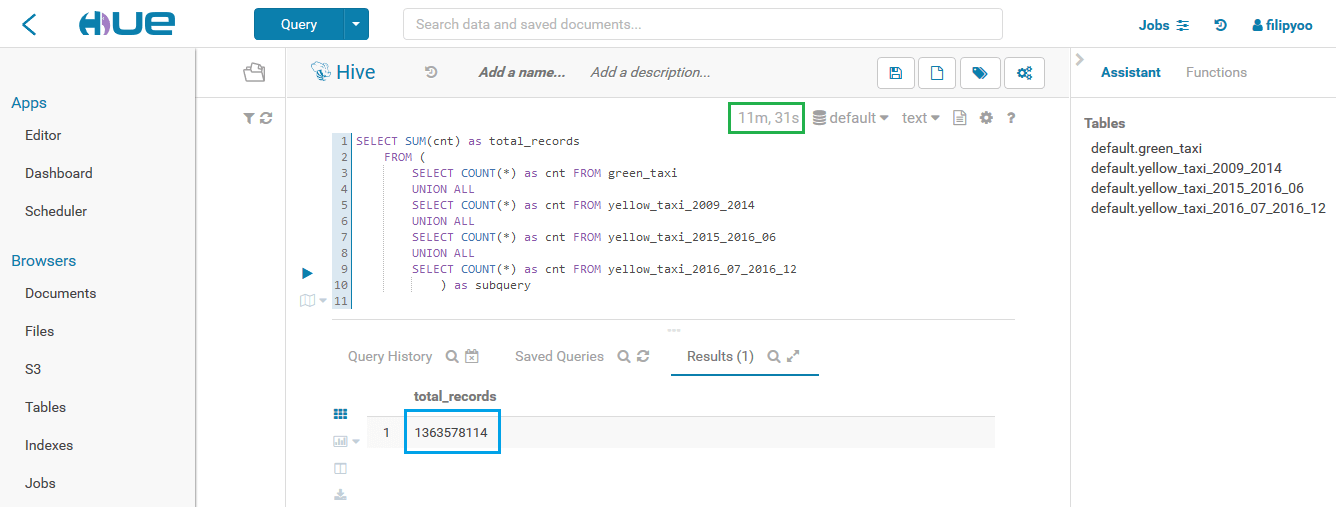The height and width of the screenshot is (510, 1336).
Task: Open Tables browser in sidebar
Action: point(45,407)
